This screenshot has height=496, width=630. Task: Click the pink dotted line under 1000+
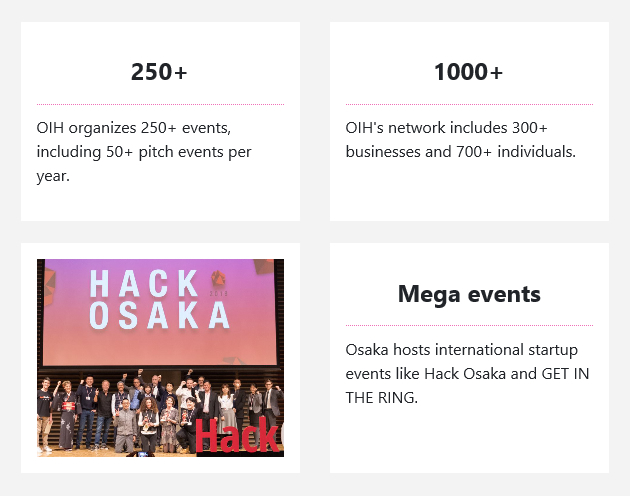coord(469,104)
